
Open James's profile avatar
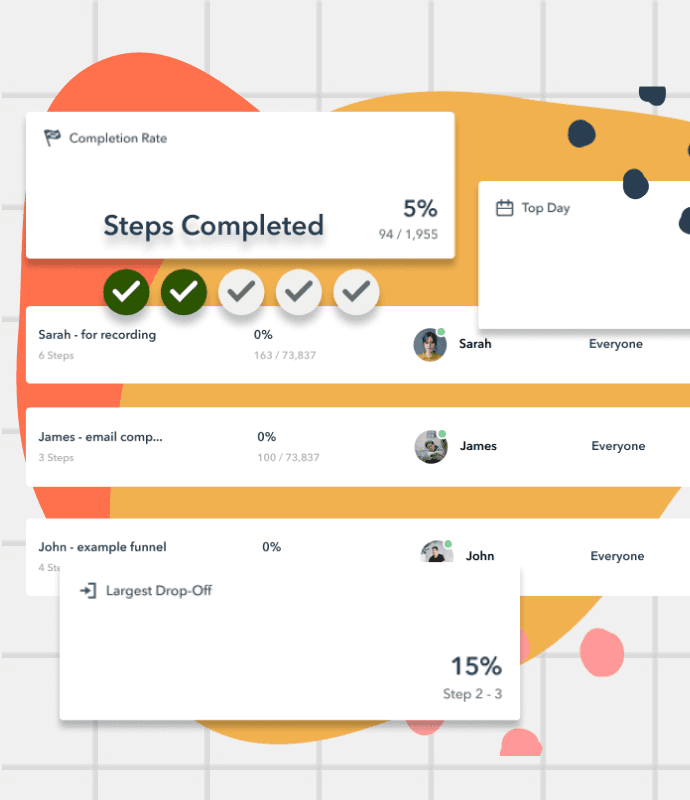coord(431,446)
